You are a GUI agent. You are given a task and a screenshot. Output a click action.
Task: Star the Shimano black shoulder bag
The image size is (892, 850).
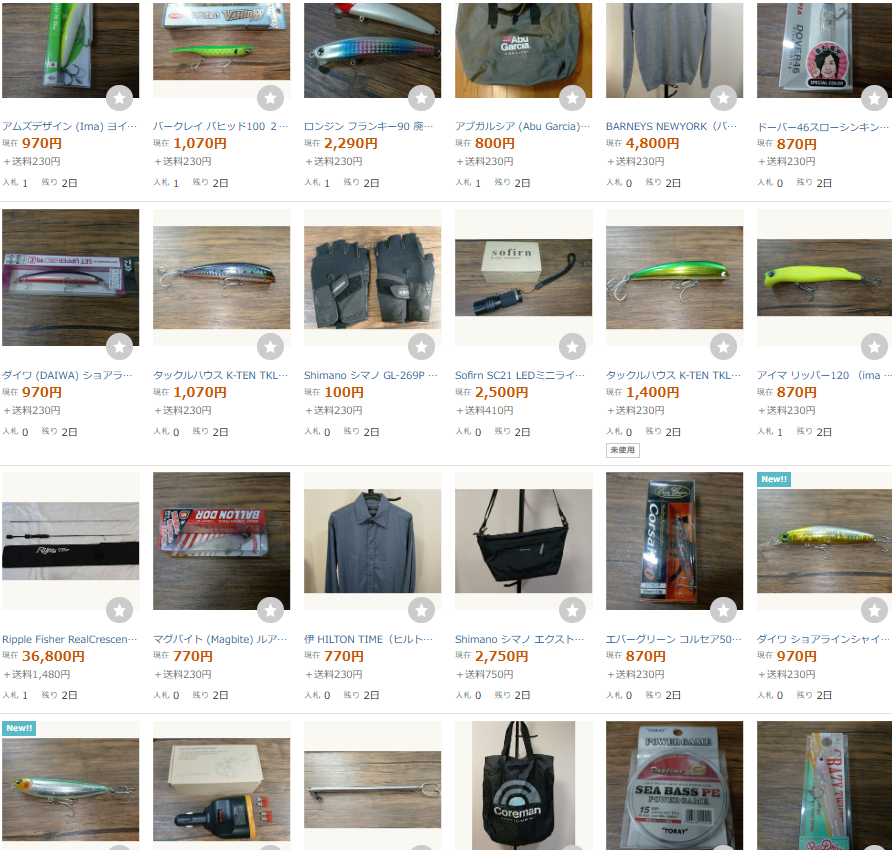click(572, 610)
